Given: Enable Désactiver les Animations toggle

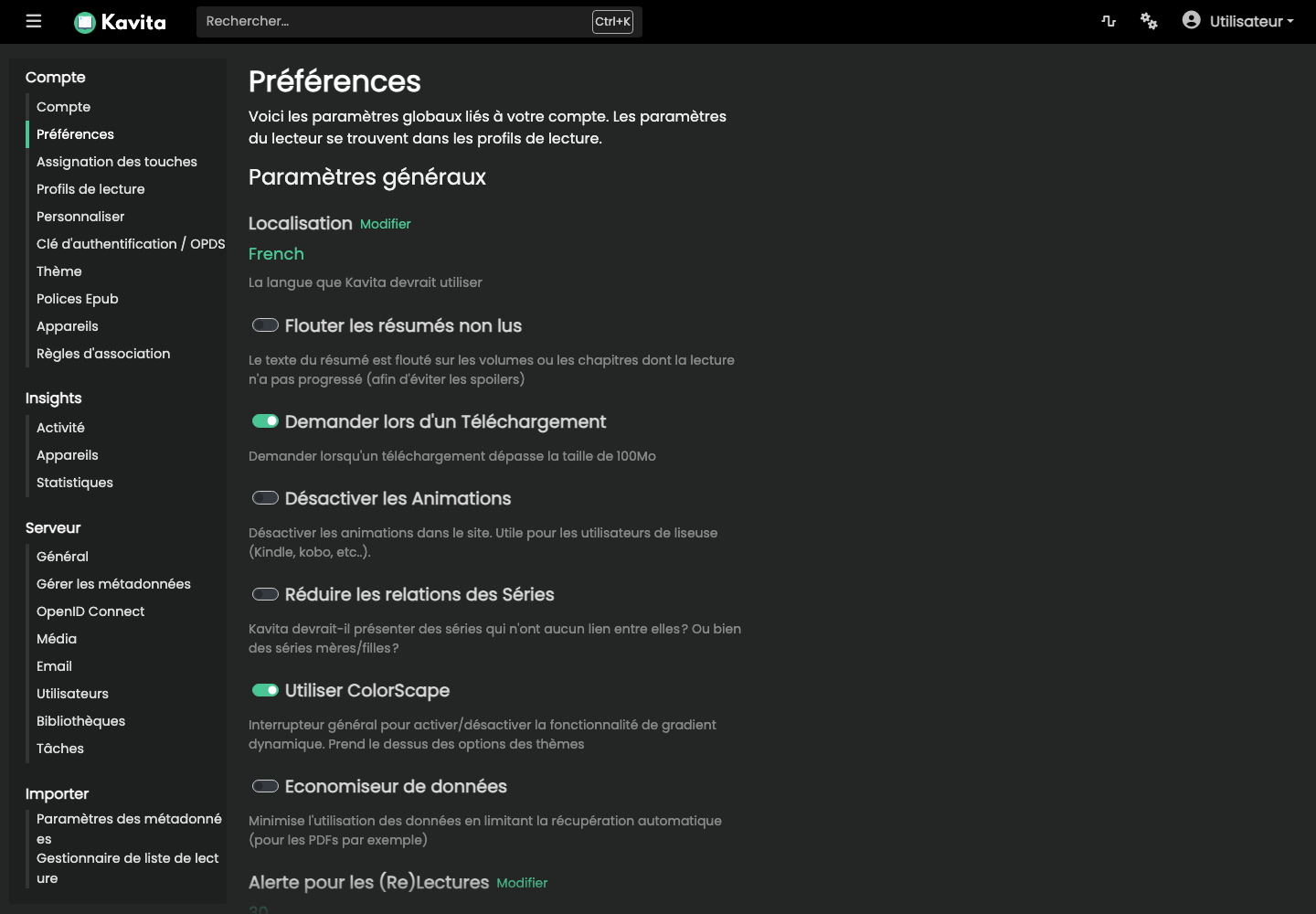Looking at the screenshot, I should click(x=265, y=498).
